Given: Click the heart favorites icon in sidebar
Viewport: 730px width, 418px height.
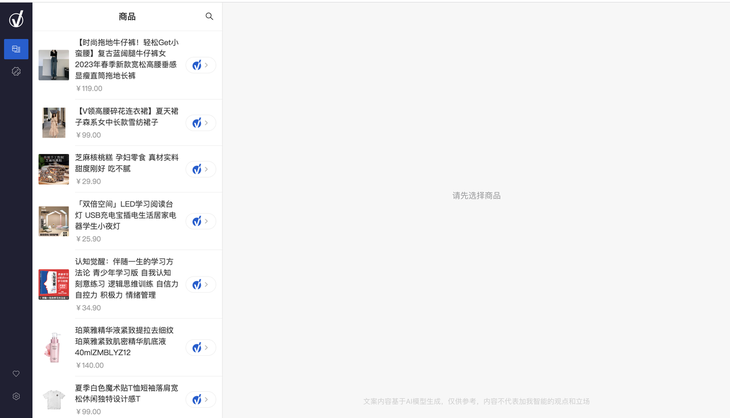Looking at the screenshot, I should point(16,374).
